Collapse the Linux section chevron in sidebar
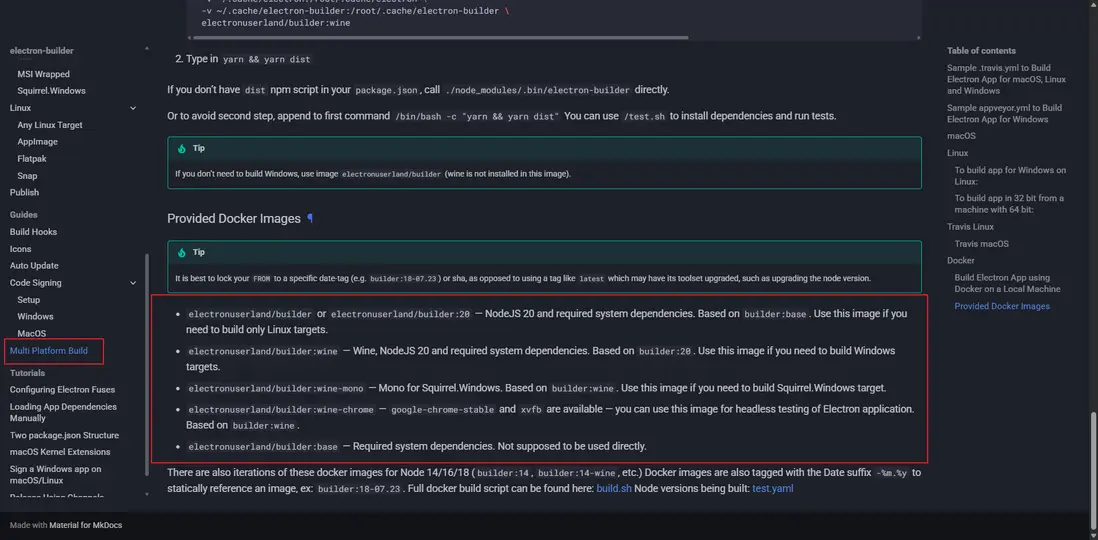Viewport: 1098px width, 540px height. 133,108
